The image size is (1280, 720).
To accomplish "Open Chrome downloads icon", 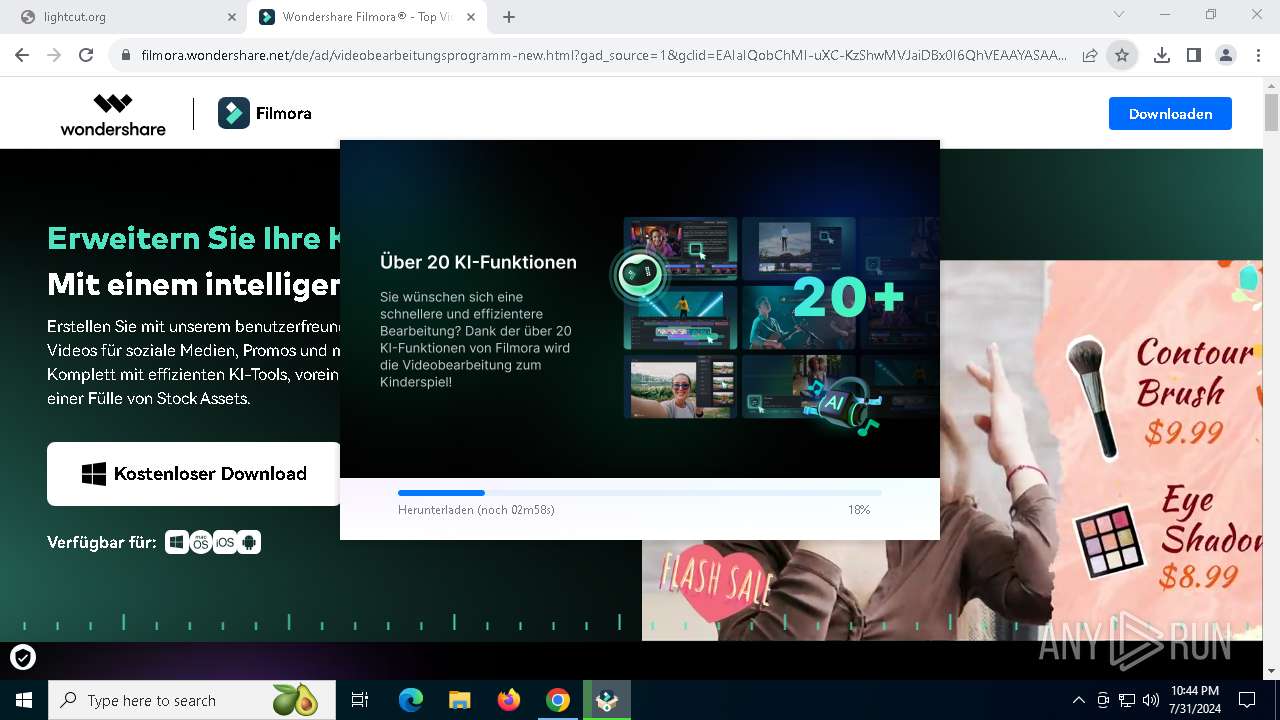I will 1161,55.
